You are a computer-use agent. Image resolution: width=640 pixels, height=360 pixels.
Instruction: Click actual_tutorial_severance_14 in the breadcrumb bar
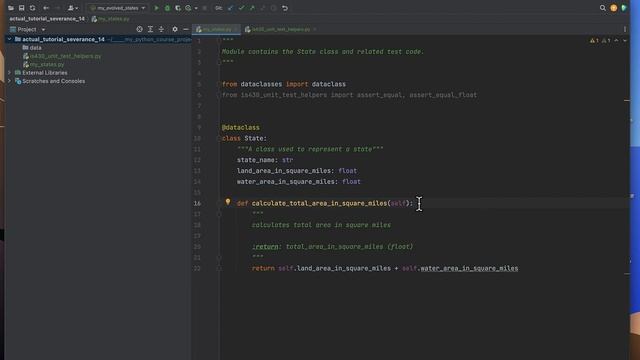coord(47,19)
